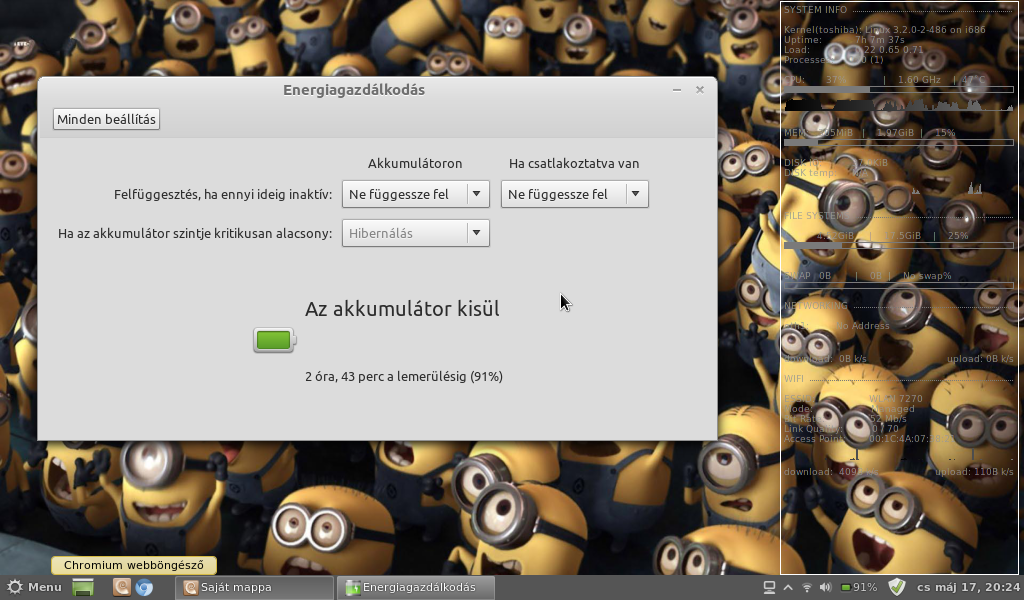This screenshot has width=1024, height=600.
Task: Switch to Energiagazdálkodás taskbar window
Action: tap(416, 587)
